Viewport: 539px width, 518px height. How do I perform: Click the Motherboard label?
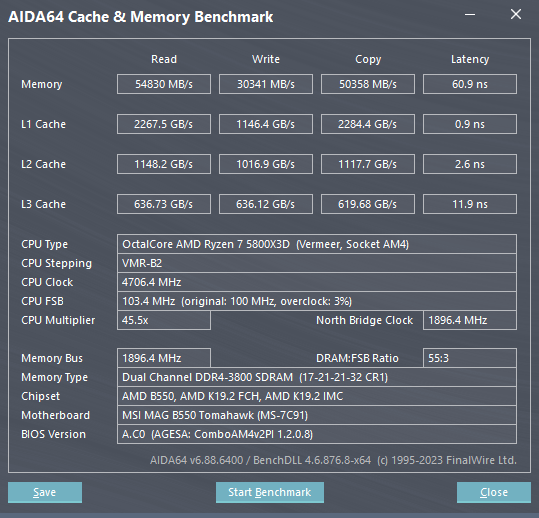[x=55, y=415]
